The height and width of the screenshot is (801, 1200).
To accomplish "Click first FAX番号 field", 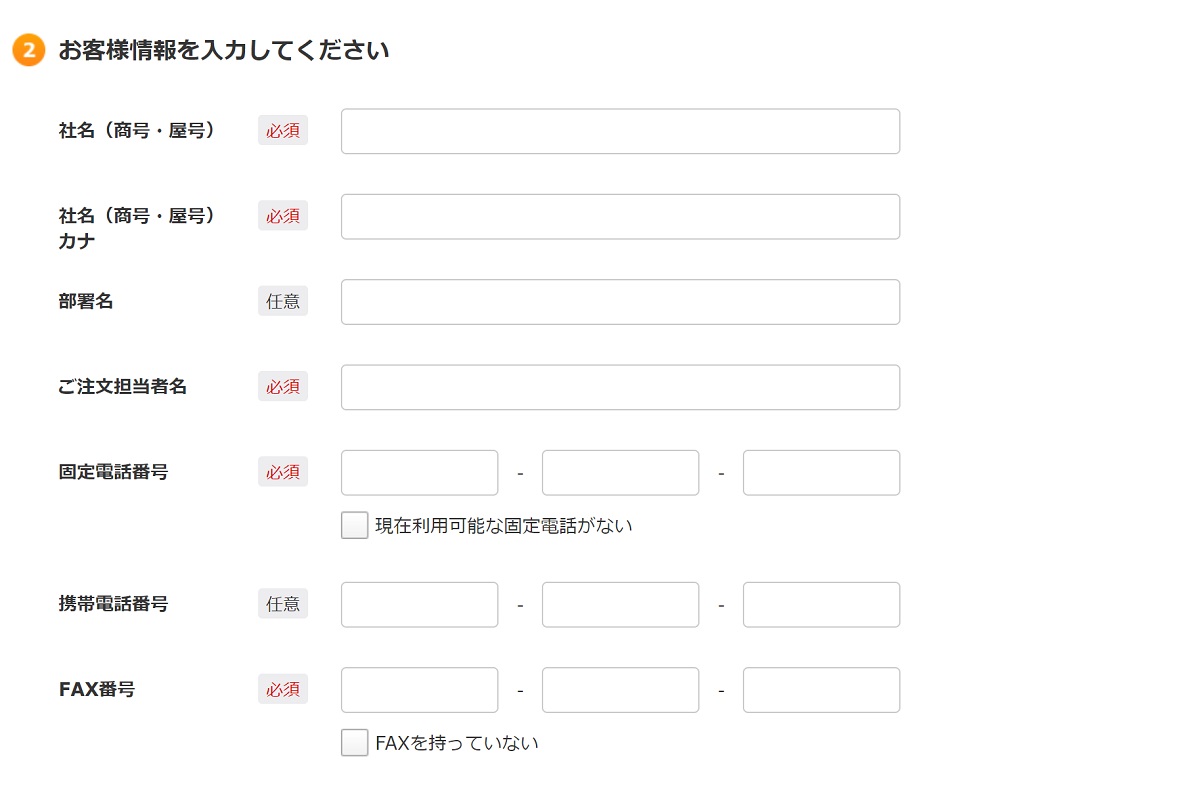I will coord(419,690).
